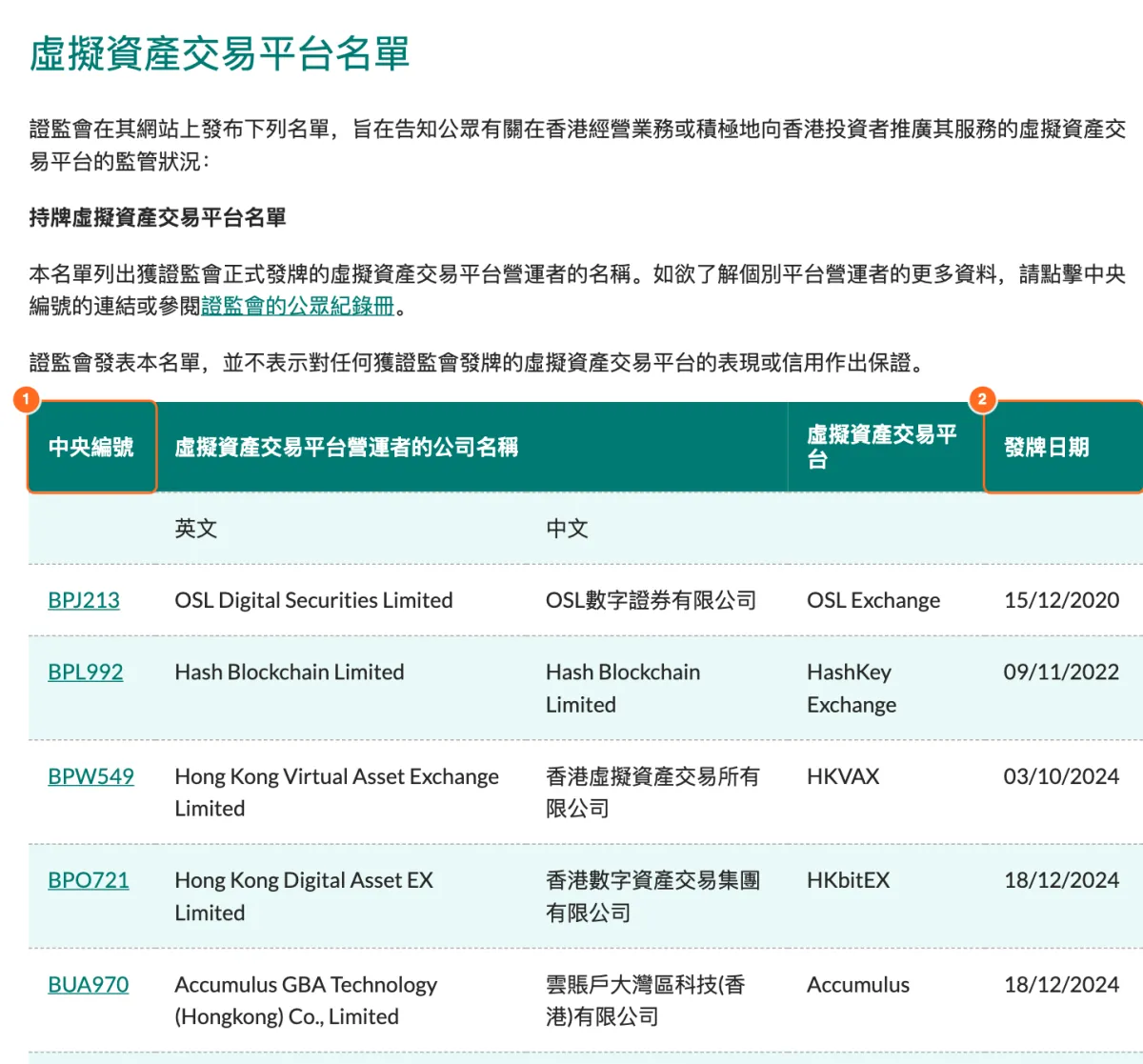Click the 中央編號 column header
Screen dimensions: 1143x1064
(x=91, y=447)
